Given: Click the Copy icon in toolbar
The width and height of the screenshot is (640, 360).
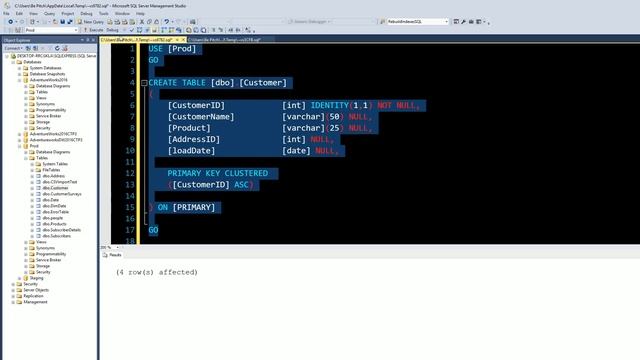Looking at the screenshot, I should coord(149,22).
